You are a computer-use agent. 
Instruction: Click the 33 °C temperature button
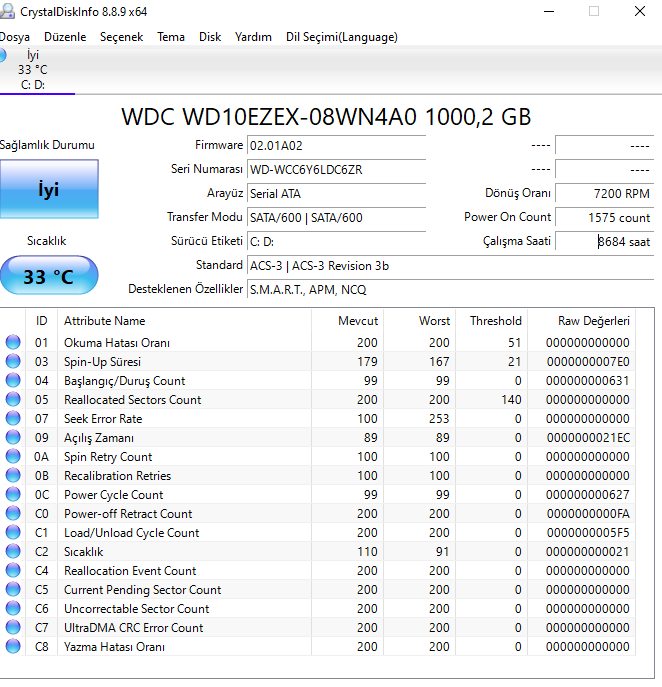tap(49, 276)
